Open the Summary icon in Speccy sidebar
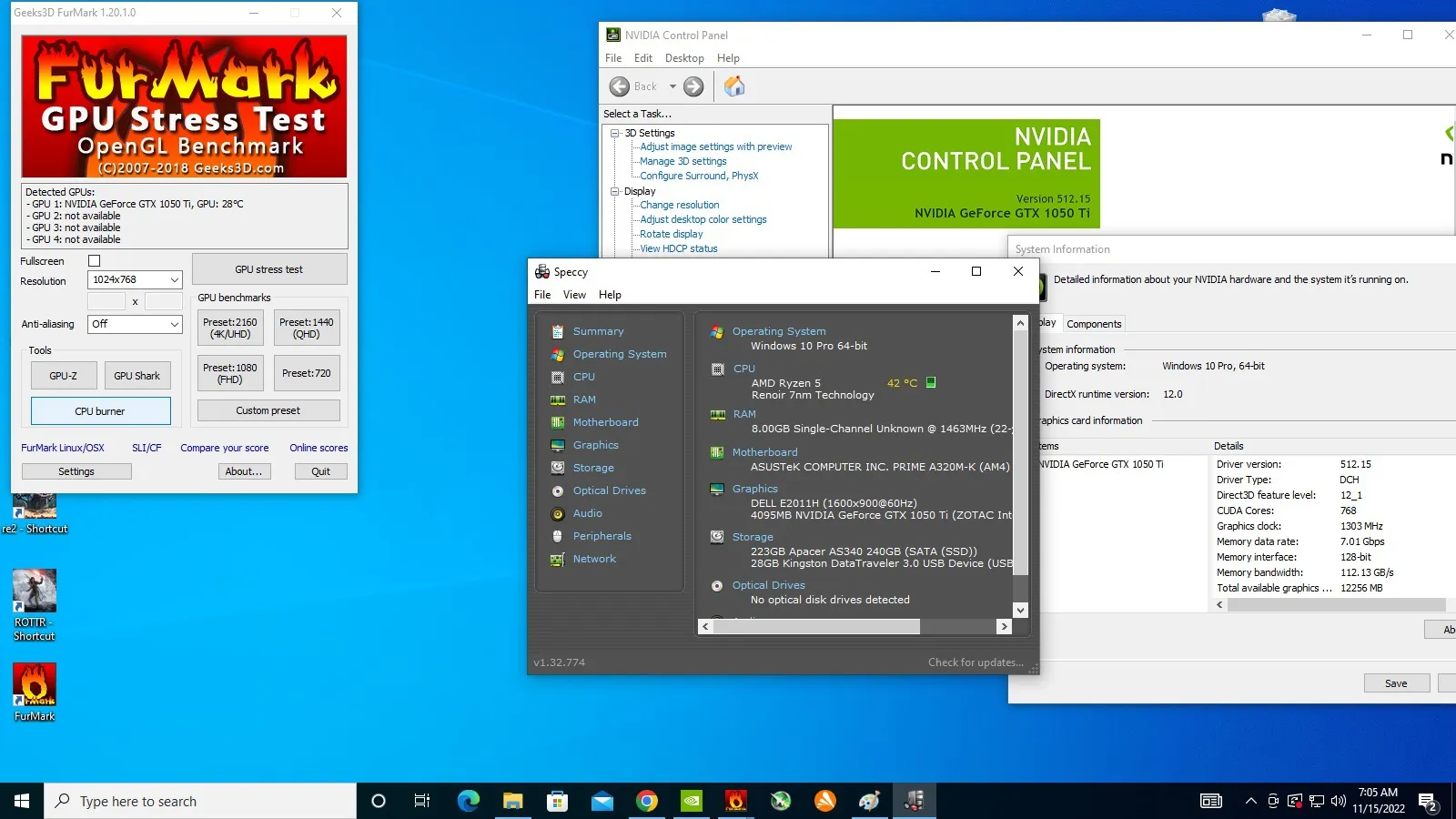1456x819 pixels. [x=558, y=331]
